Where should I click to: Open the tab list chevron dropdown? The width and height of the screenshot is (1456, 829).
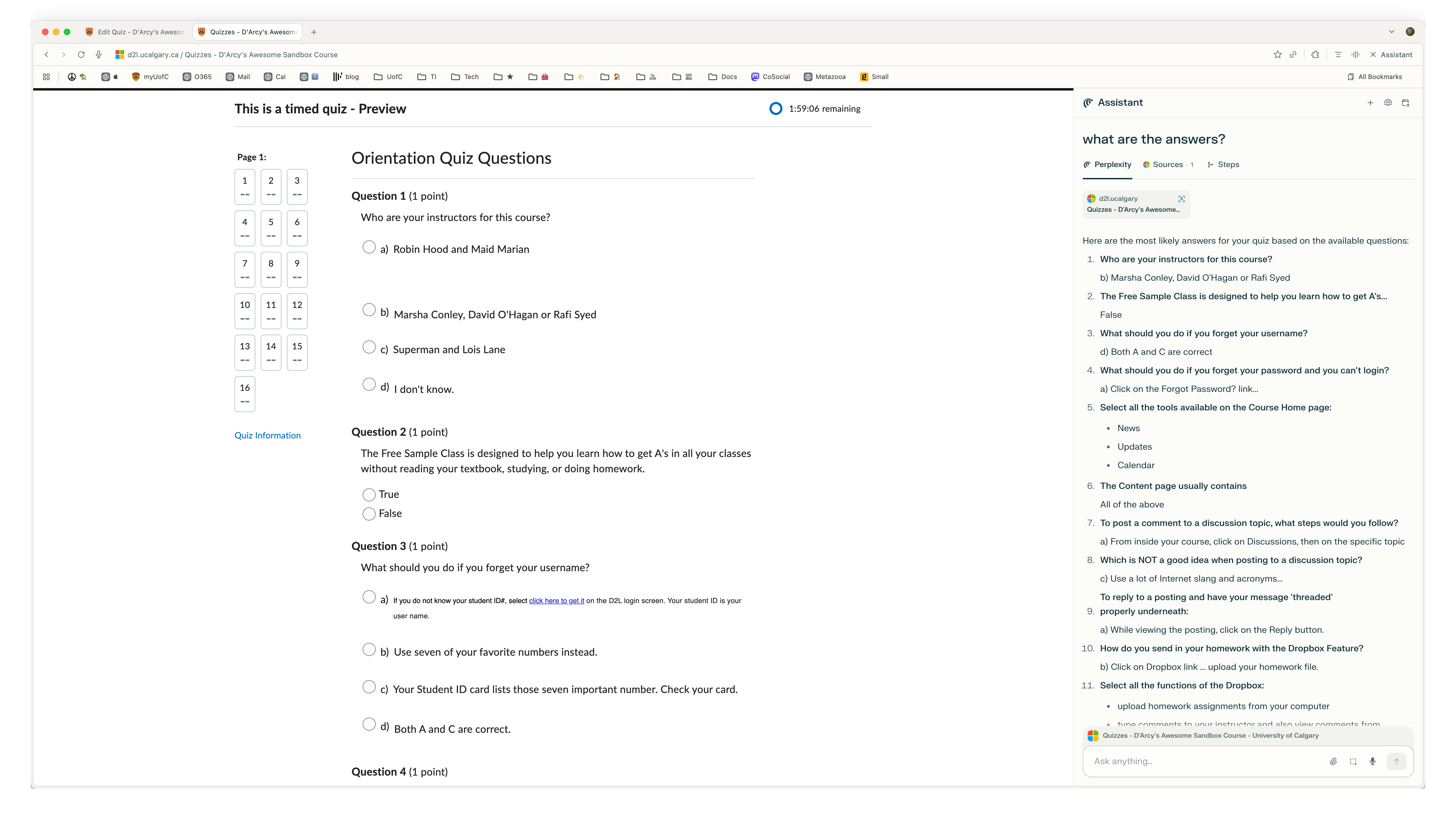pos(1391,32)
